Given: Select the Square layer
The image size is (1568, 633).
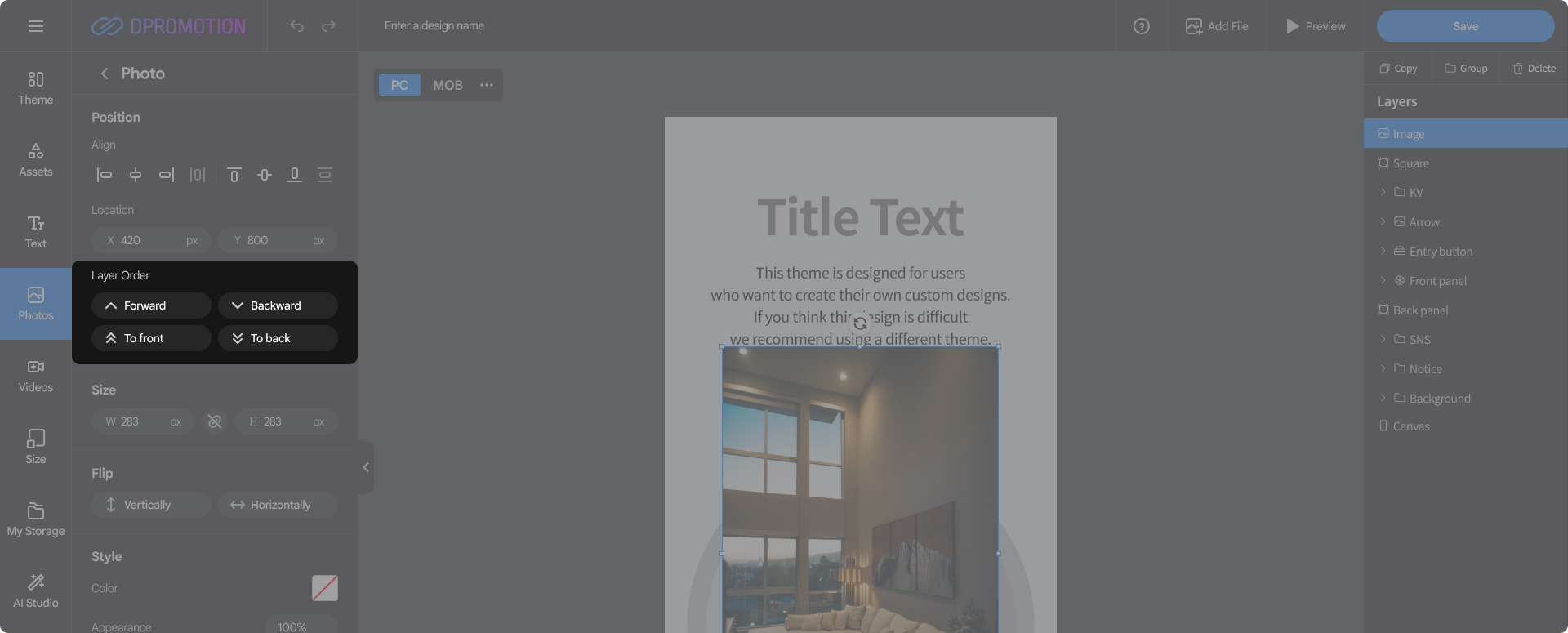Looking at the screenshot, I should click(x=1466, y=163).
